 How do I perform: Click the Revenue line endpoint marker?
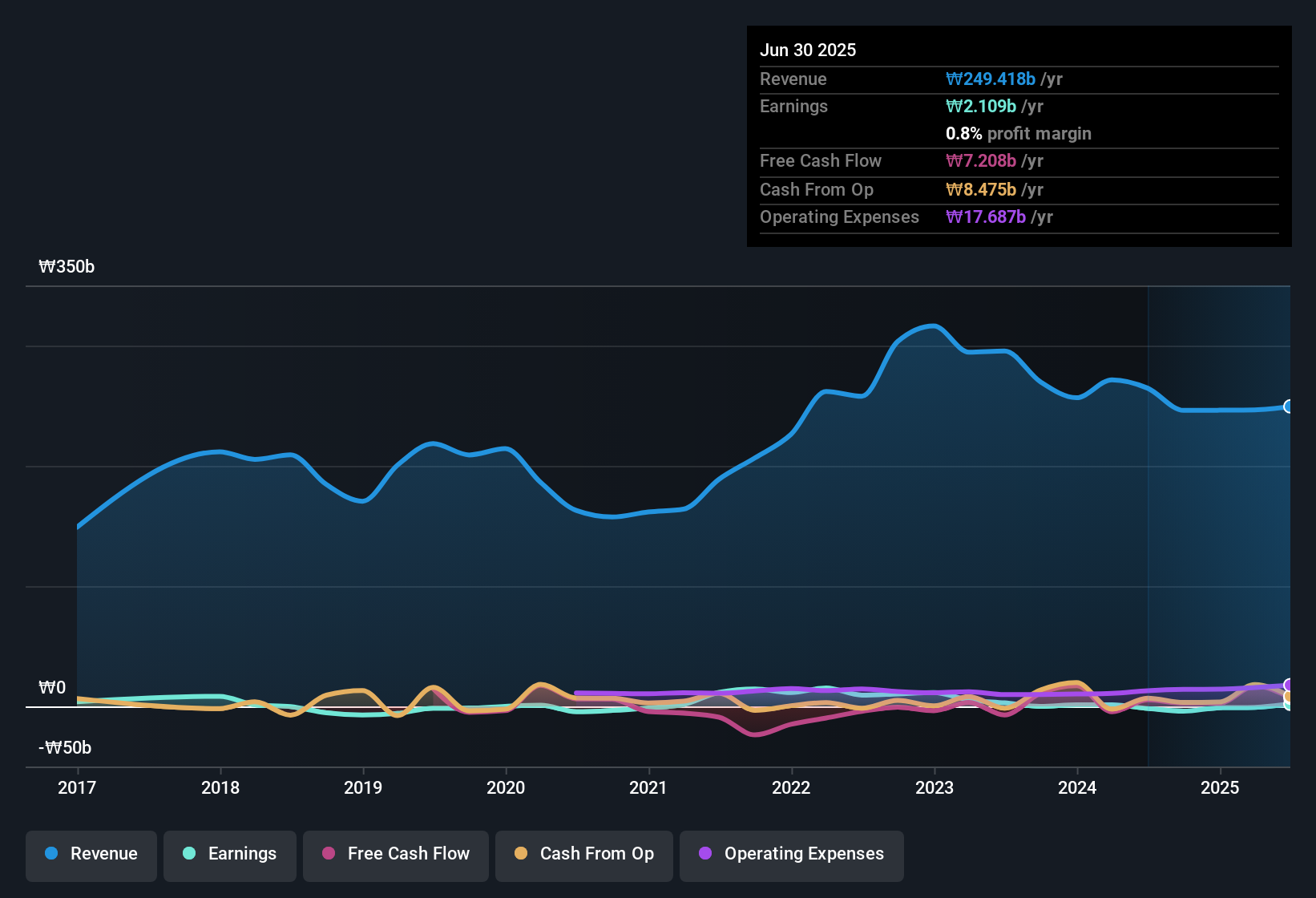point(1289,407)
